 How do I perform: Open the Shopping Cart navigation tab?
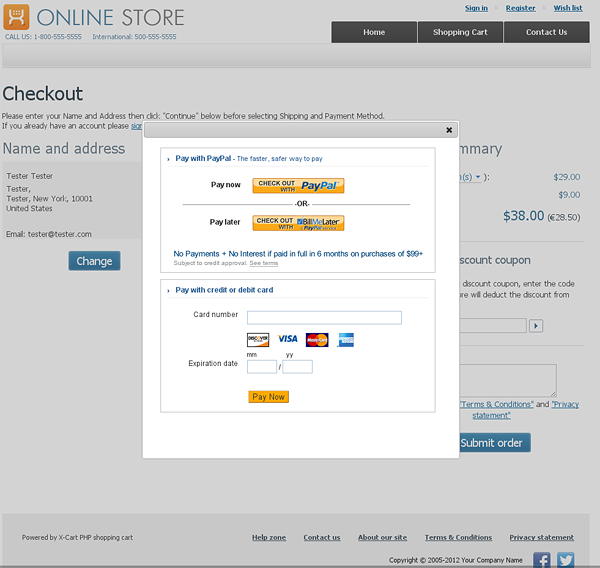[x=460, y=32]
